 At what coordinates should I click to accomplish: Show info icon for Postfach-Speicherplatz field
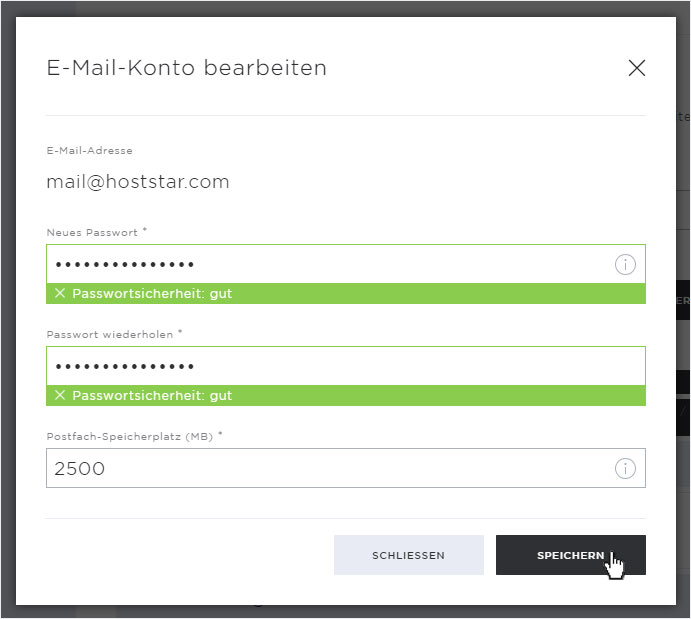tap(625, 468)
